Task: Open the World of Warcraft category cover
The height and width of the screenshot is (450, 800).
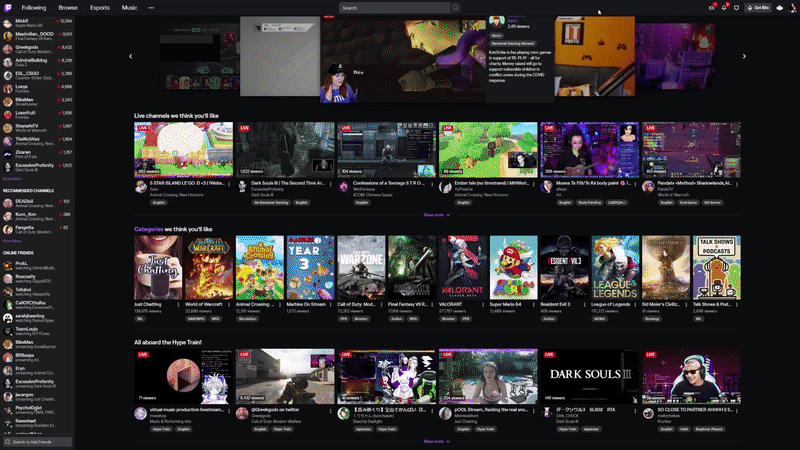Action: (x=209, y=267)
